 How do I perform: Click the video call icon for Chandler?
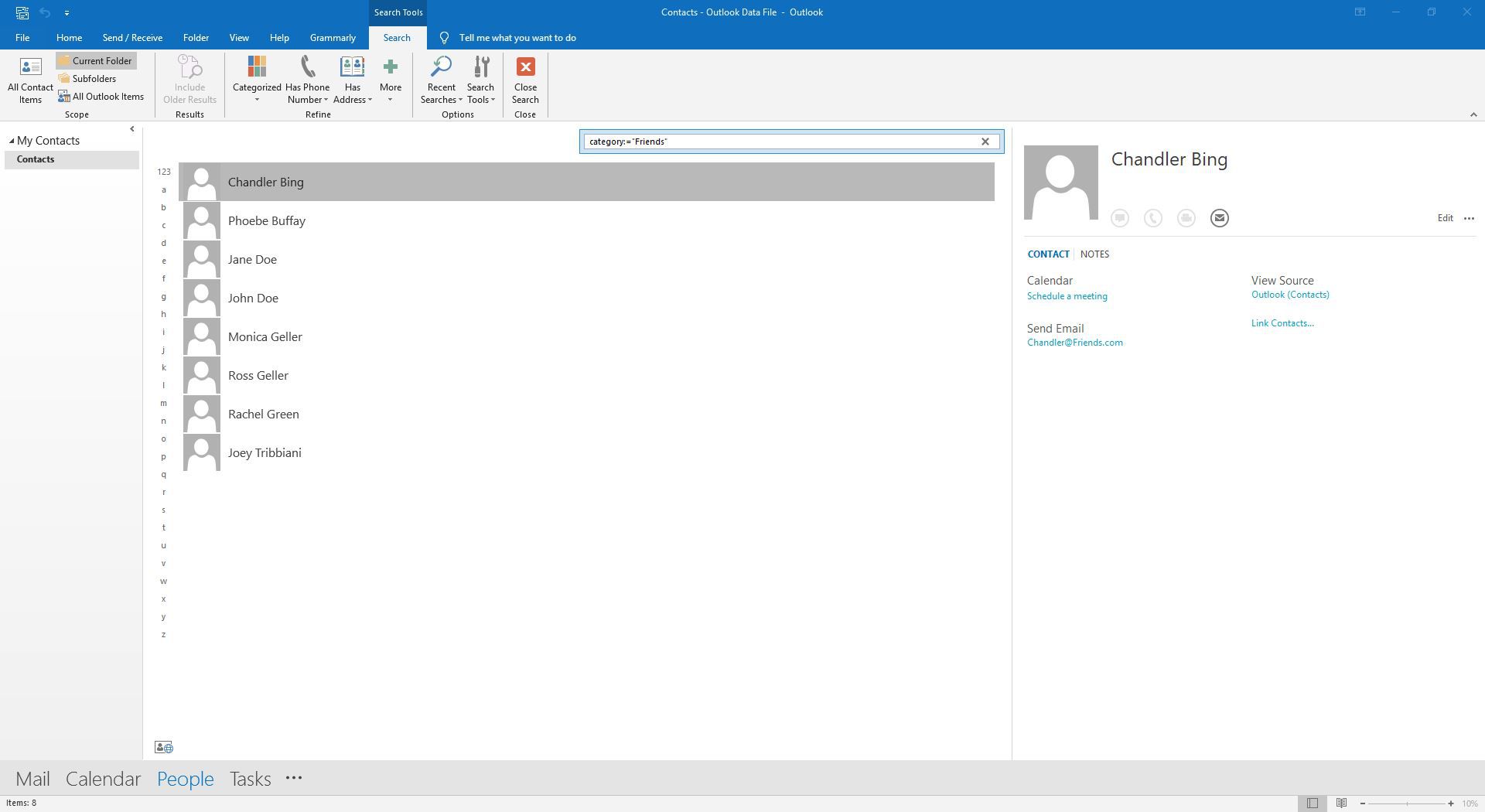[x=1186, y=218]
